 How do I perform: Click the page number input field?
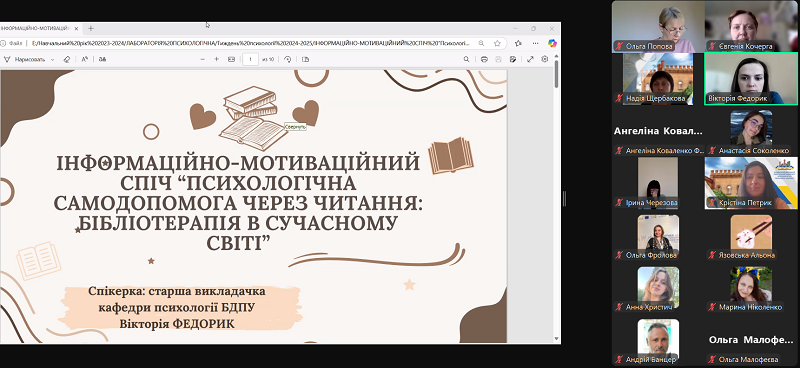pos(251,59)
